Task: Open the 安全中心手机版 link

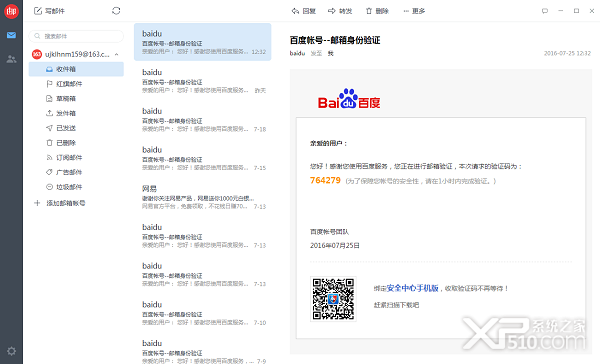Action: point(412,288)
